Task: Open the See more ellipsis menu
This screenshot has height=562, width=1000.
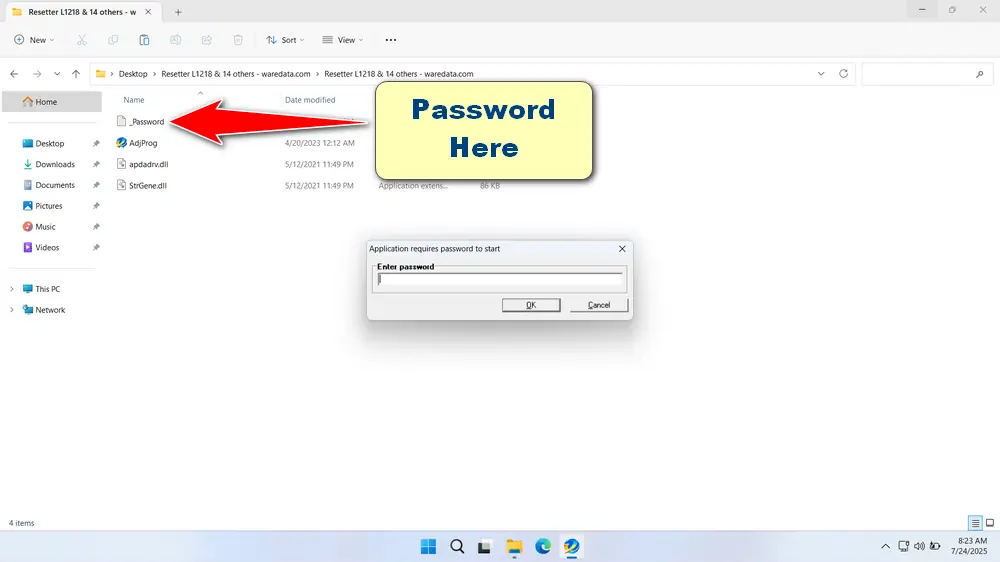Action: pyautogui.click(x=391, y=40)
